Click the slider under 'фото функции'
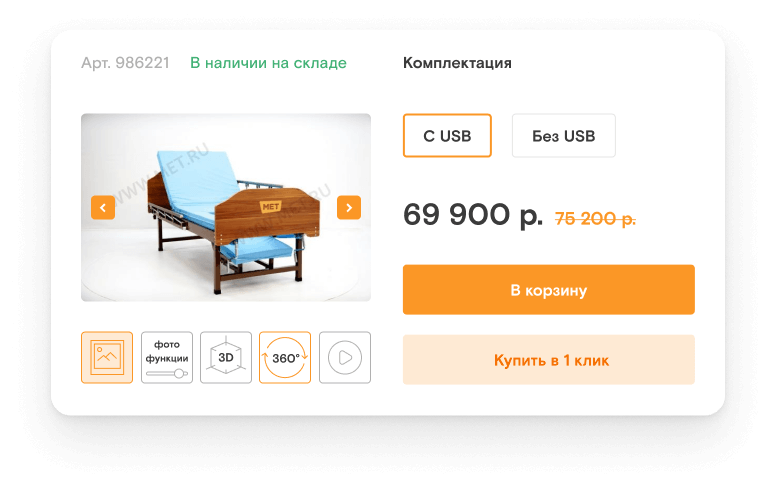 (166, 373)
